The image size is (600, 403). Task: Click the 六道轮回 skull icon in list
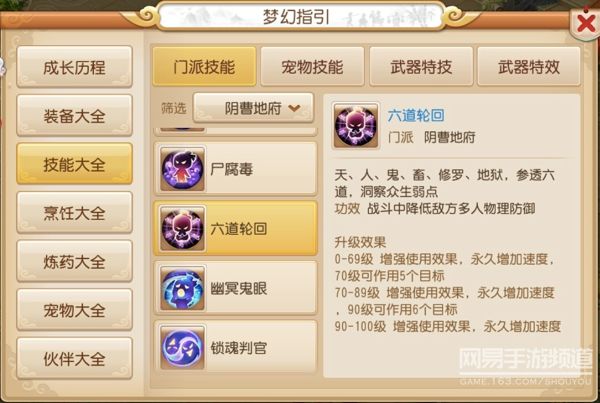pos(183,228)
